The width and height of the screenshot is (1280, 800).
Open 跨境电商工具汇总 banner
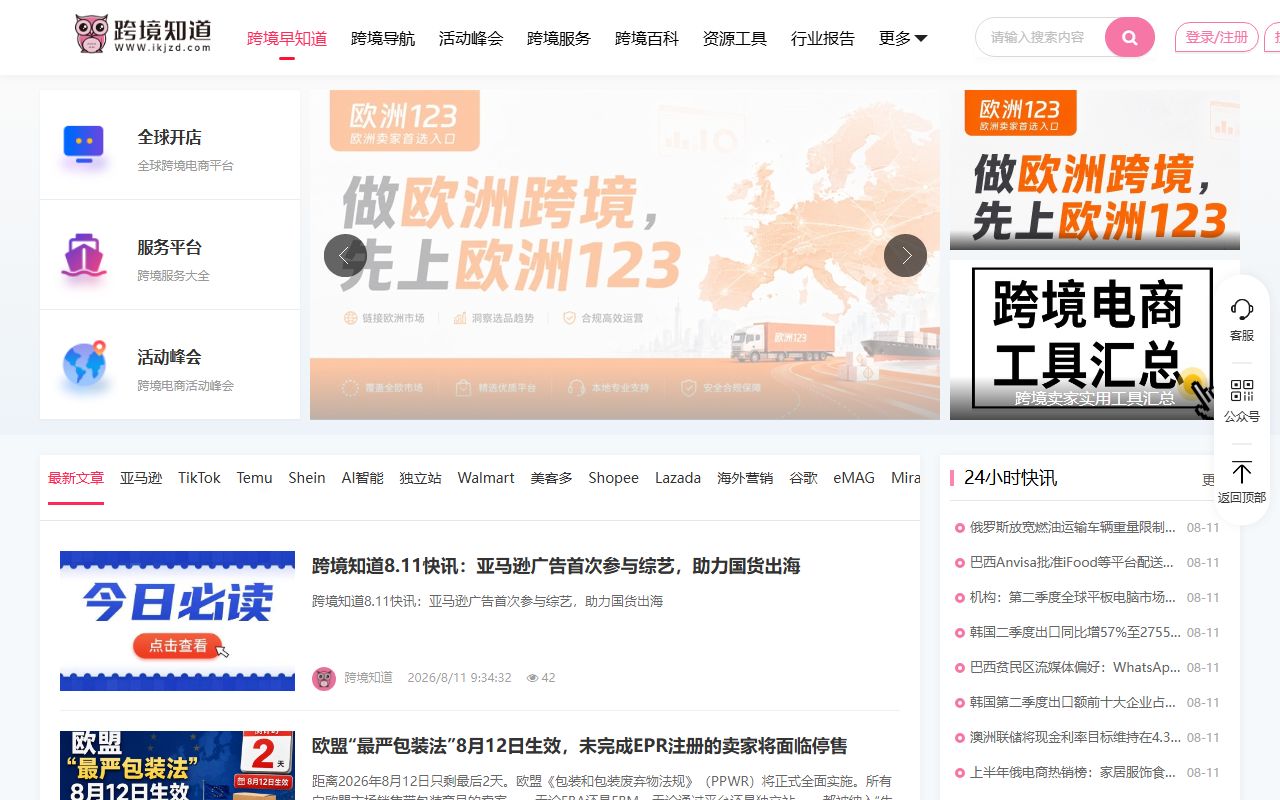pyautogui.click(x=1095, y=340)
